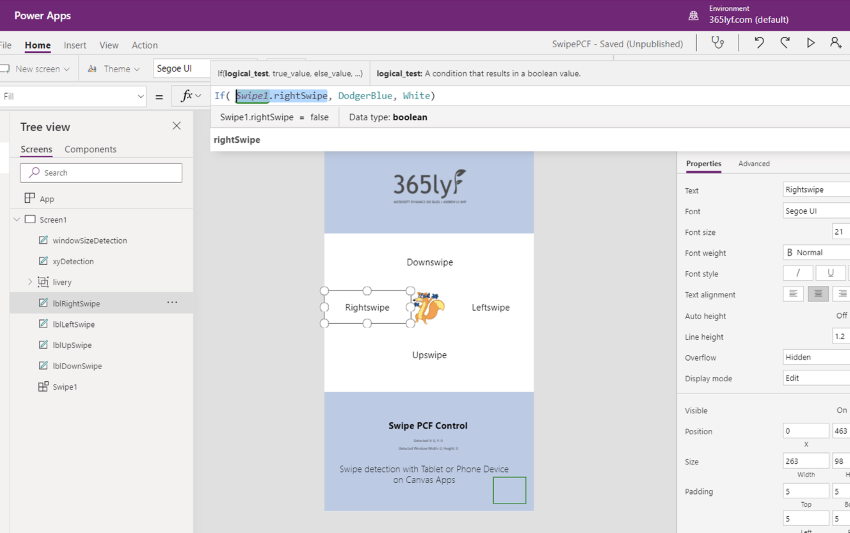850x533 pixels.
Task: Preview the app with play icon
Action: [810, 43]
